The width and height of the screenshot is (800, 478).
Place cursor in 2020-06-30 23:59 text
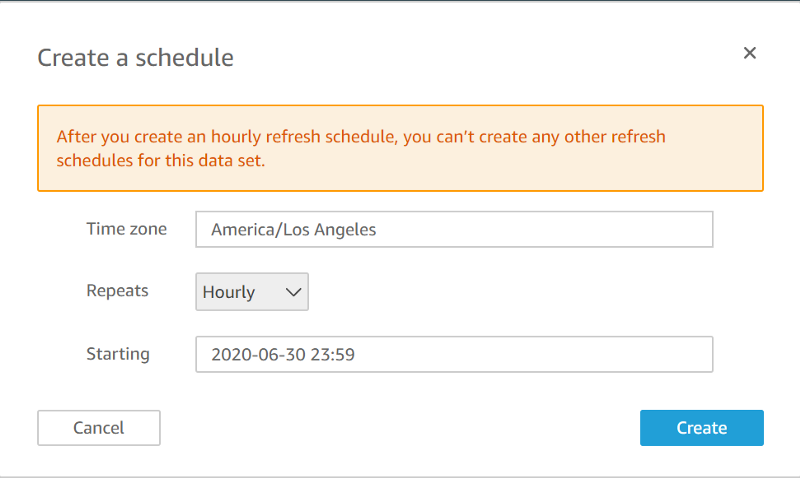283,355
